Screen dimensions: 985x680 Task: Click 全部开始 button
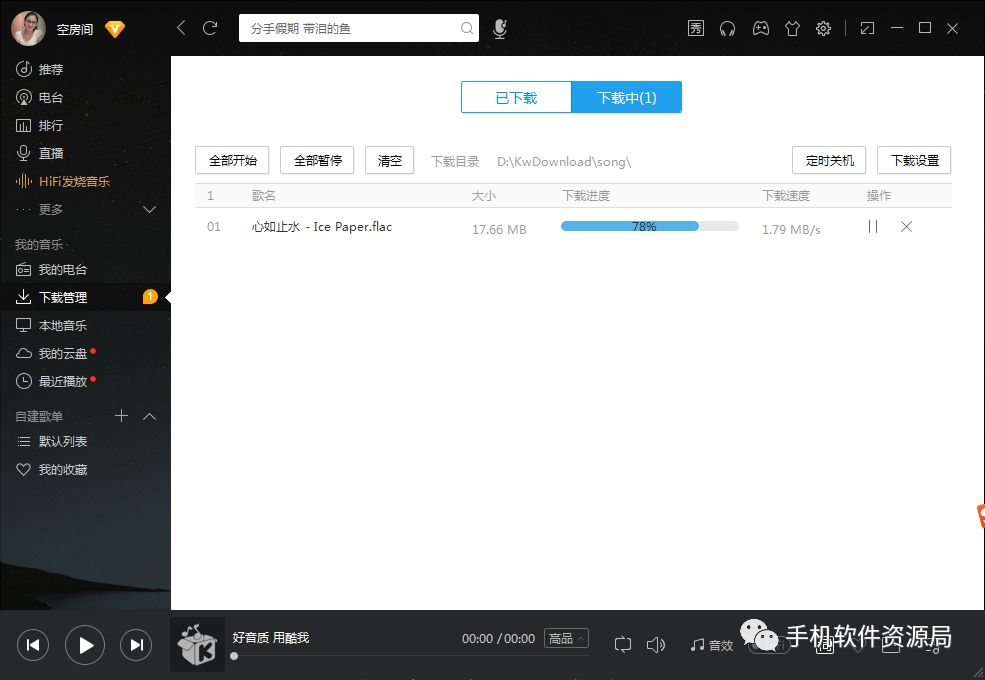pos(232,160)
